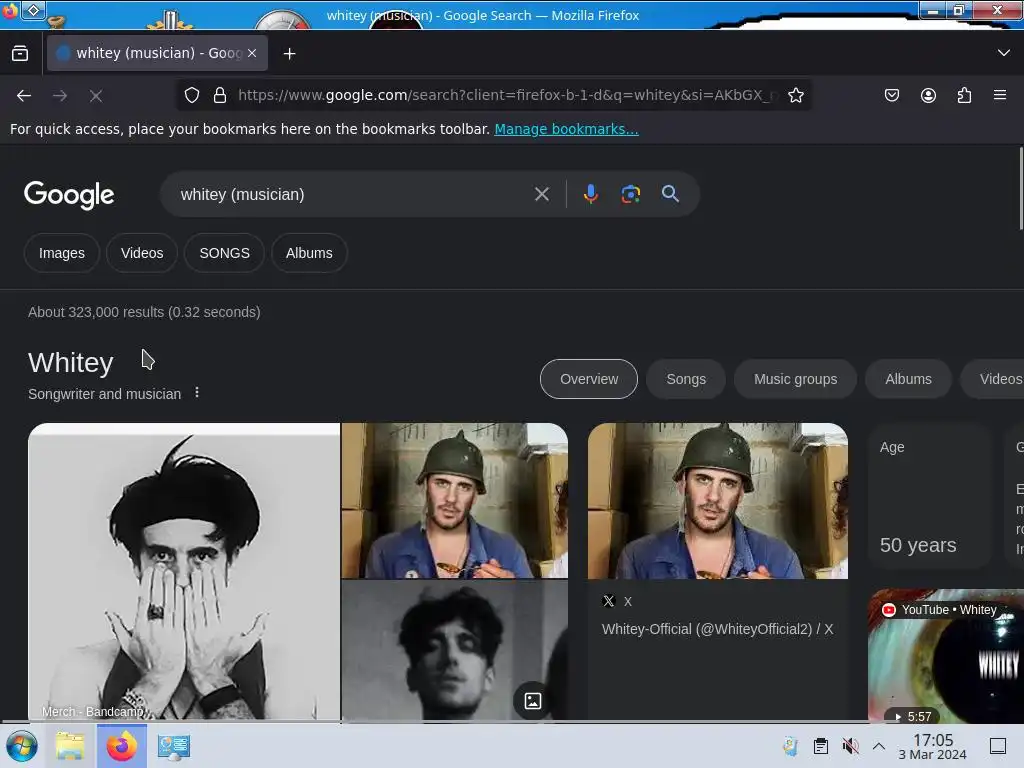Viewport: 1024px width, 768px height.
Task: Select the Images filter chip
Action: [61, 253]
